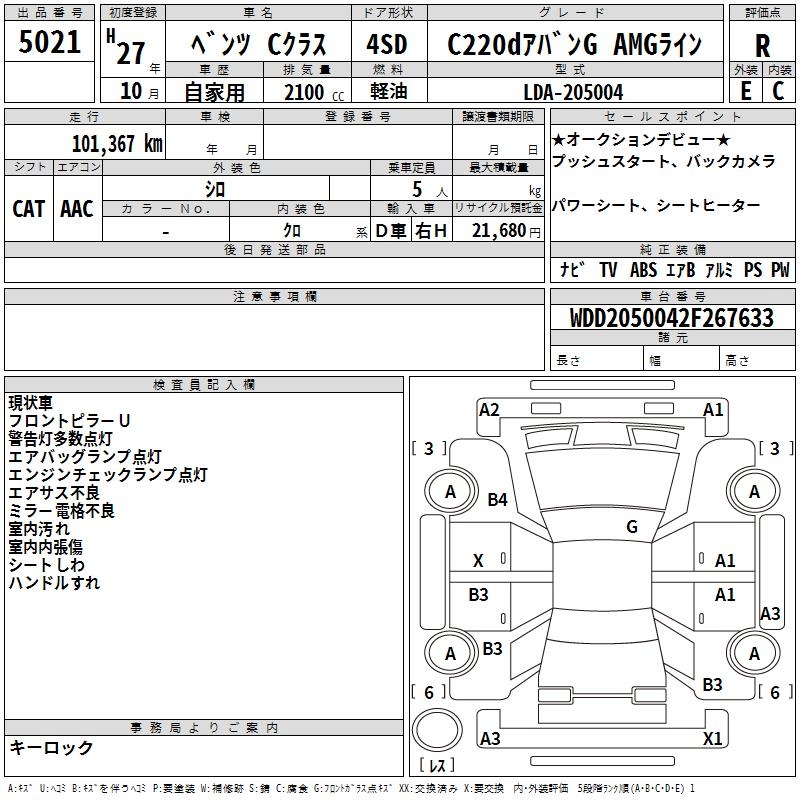The image size is (800, 800).
Task: Click the 長さ dimension field
Action: click(x=597, y=359)
